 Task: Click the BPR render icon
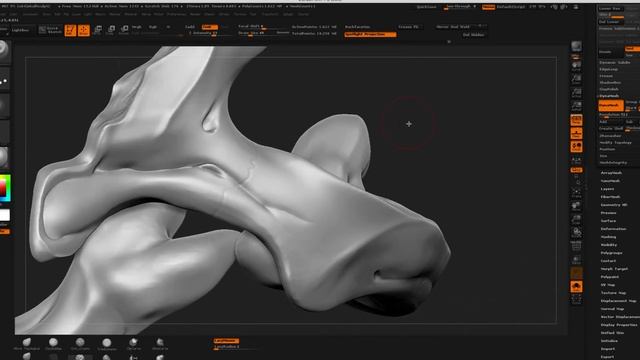pyautogui.click(x=576, y=47)
